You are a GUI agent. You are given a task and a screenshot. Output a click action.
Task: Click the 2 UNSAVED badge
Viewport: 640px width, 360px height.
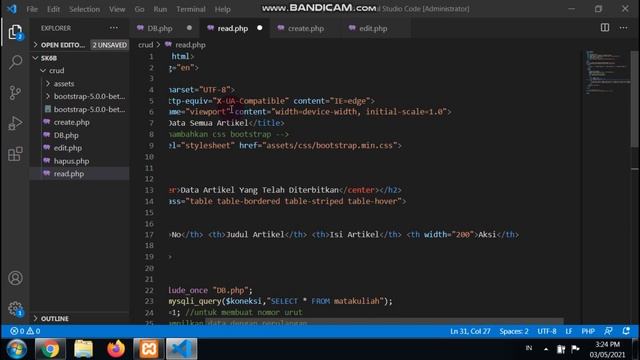click(x=109, y=45)
